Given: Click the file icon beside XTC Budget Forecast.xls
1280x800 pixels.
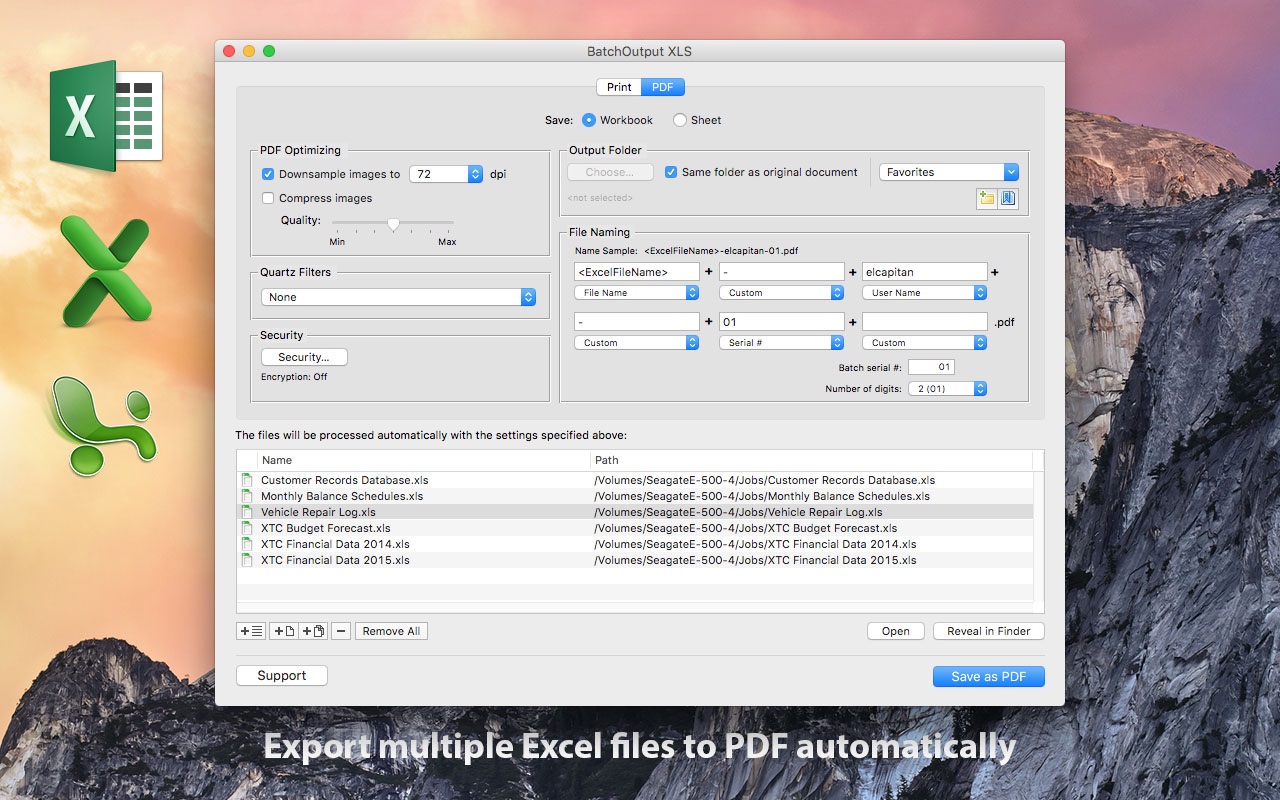Looking at the screenshot, I should click(x=247, y=528).
